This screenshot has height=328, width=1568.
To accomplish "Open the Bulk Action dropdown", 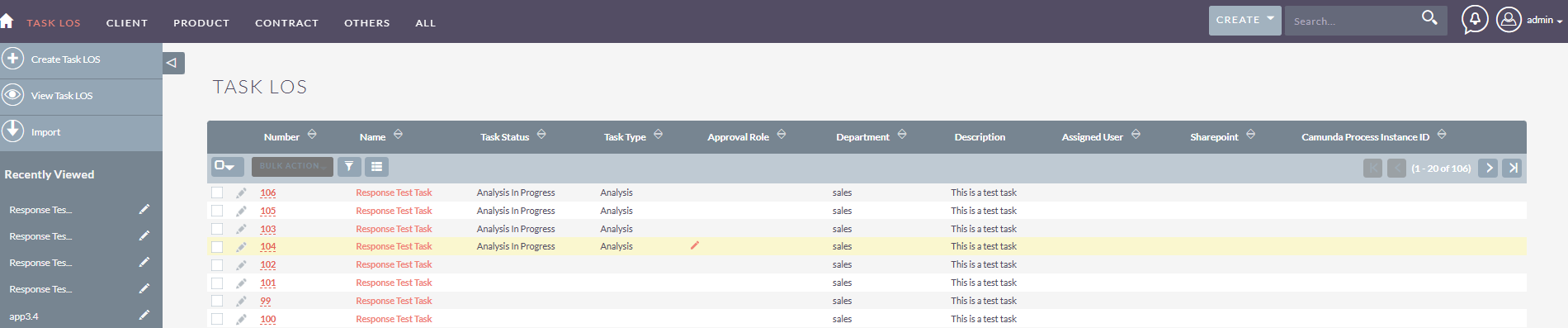I will click(292, 167).
